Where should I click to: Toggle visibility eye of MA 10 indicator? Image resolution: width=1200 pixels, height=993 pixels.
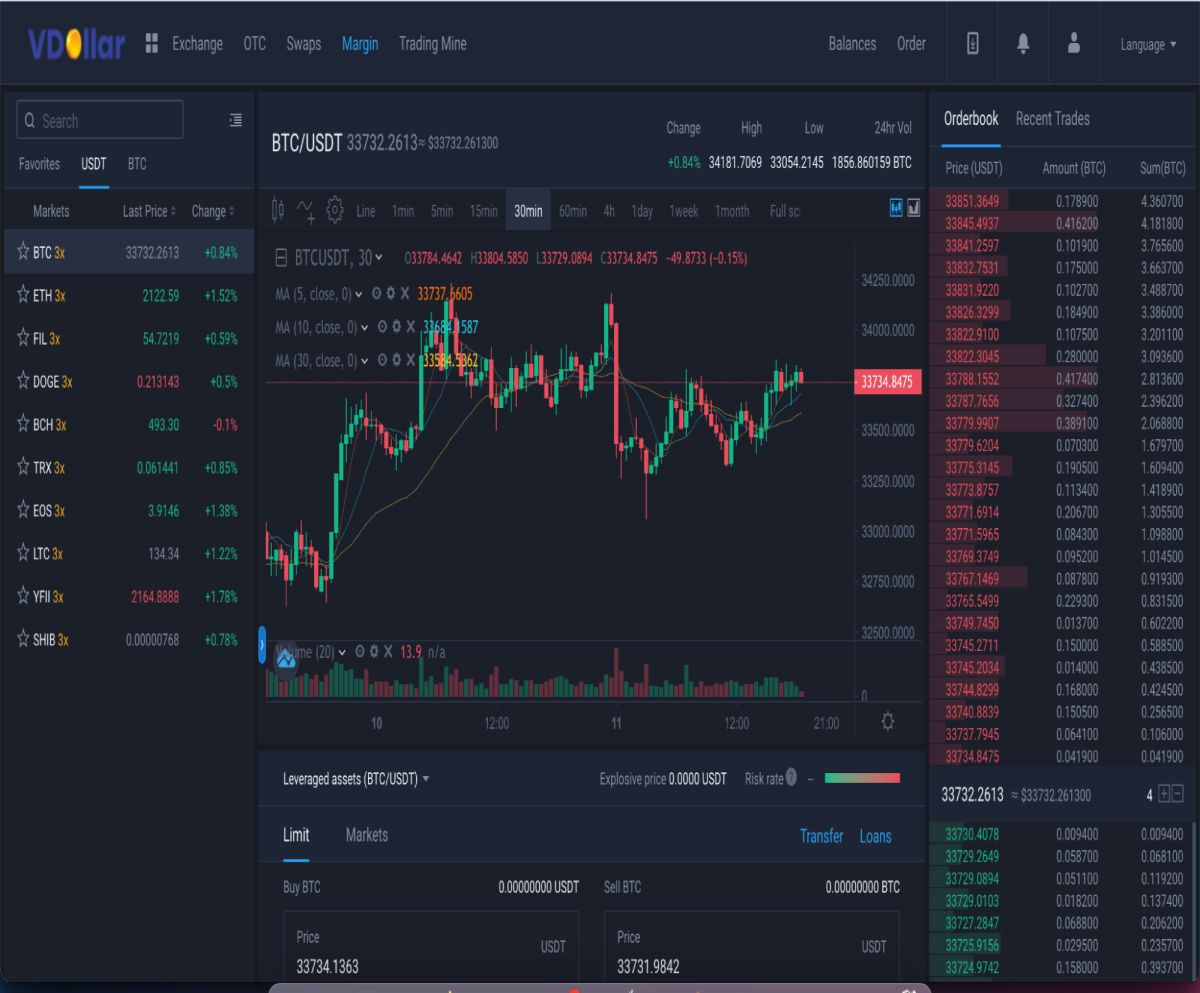coord(382,327)
